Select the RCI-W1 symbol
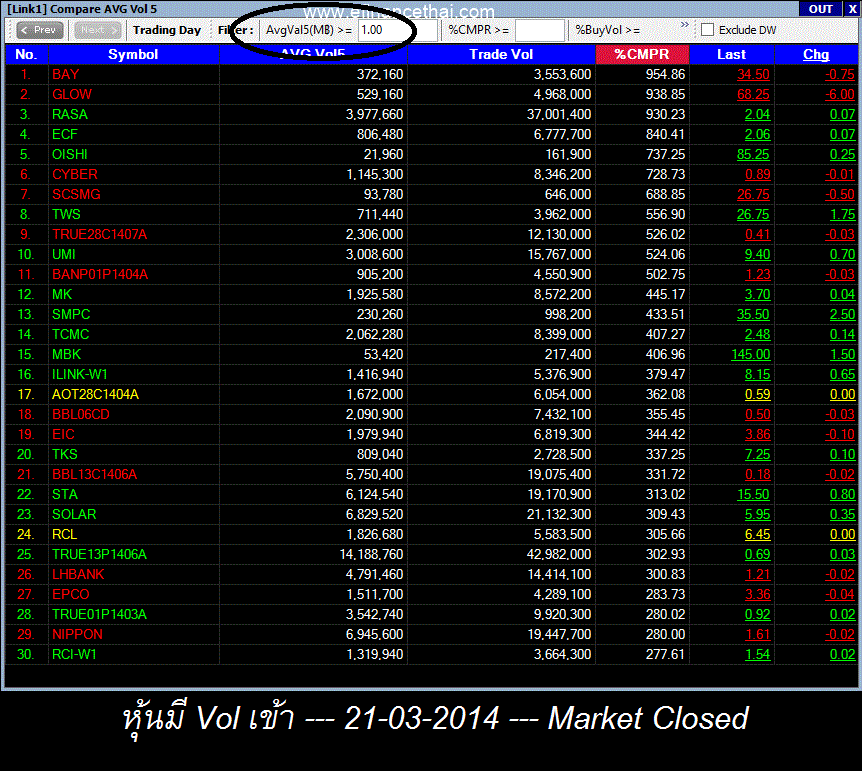Screen dimensions: 862x771 pyautogui.click(x=74, y=654)
